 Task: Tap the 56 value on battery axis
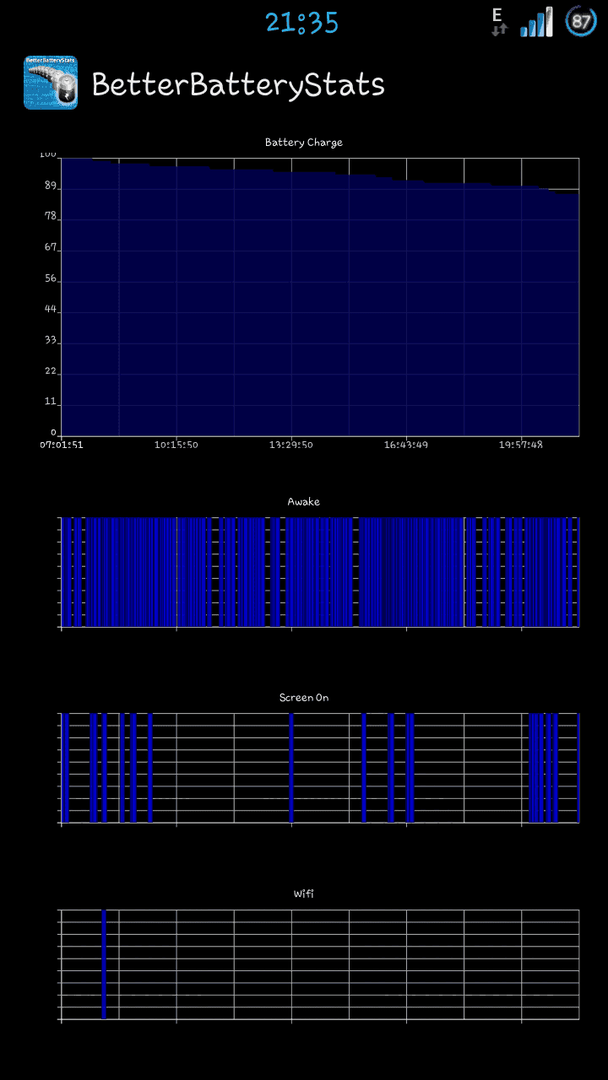[x=50, y=279]
